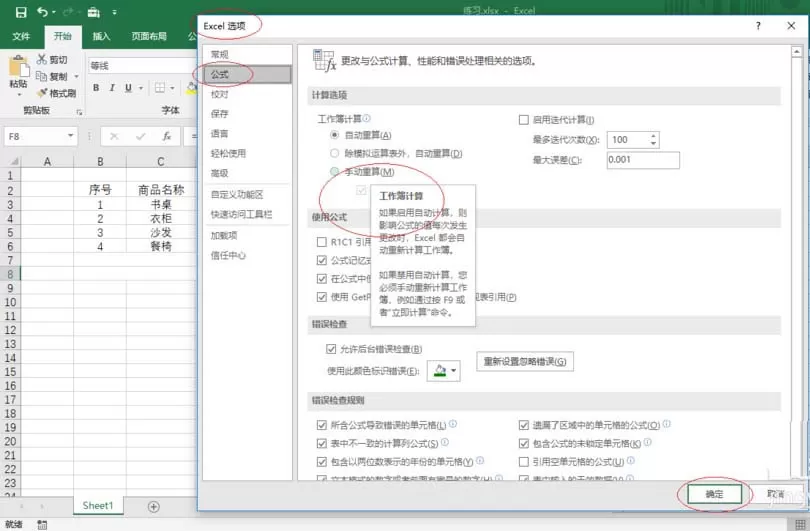Toggle Formula AutoComplete checkbox
This screenshot has width=810, height=531.
coord(321,260)
